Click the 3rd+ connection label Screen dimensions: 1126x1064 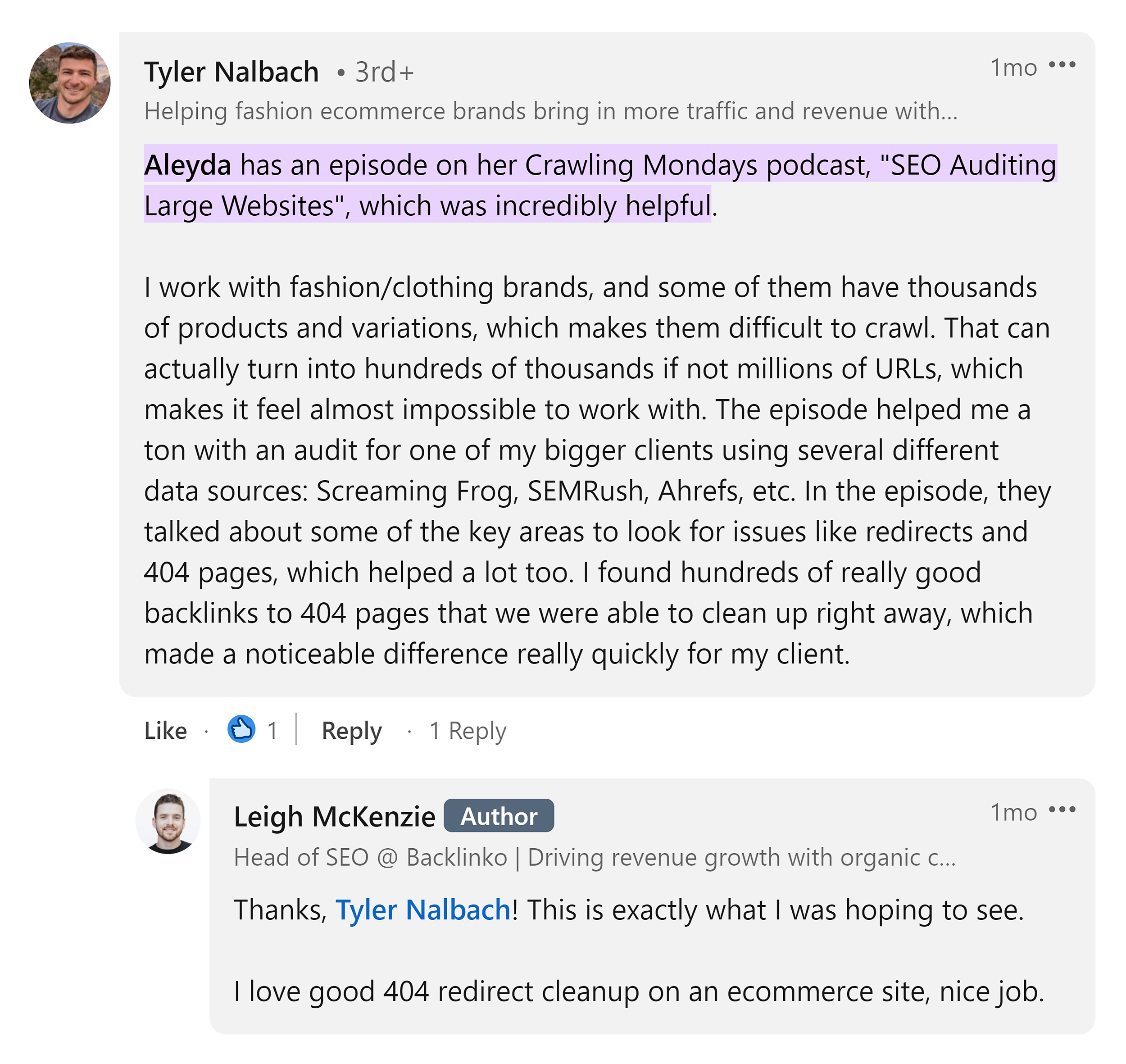coord(384,73)
